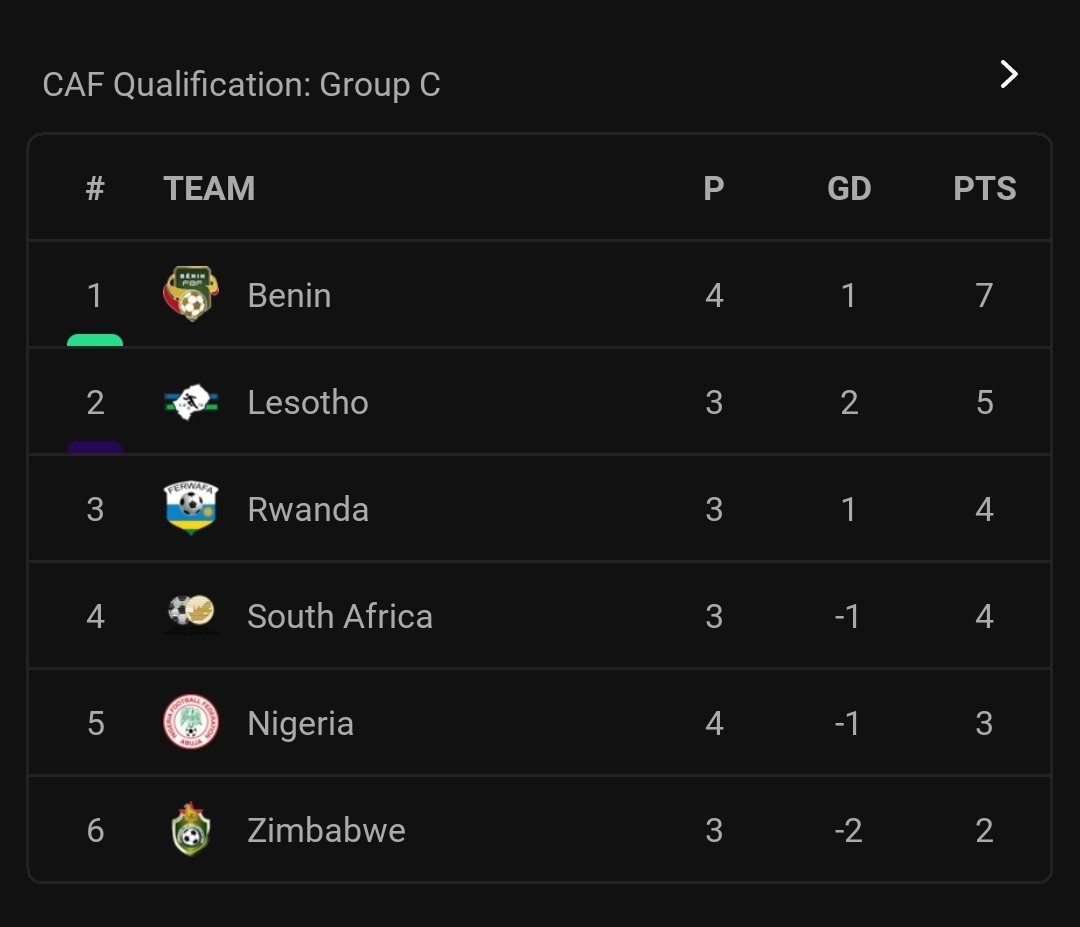The height and width of the screenshot is (927, 1080).
Task: Click the Zimbabwe team crest
Action: (x=190, y=830)
